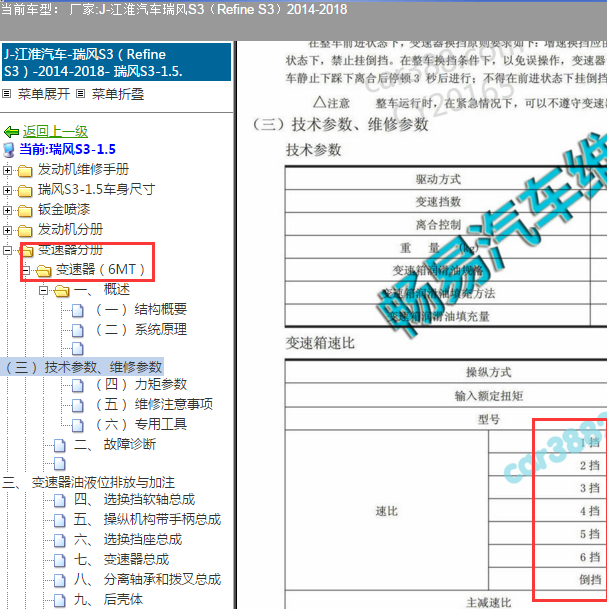Open the 七、变速器总成 section
The height and width of the screenshot is (609, 607).
[x=122, y=560]
